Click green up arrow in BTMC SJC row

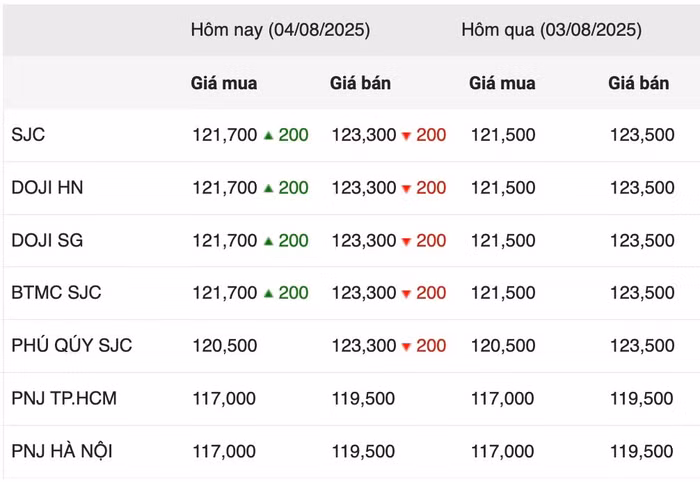[268, 293]
